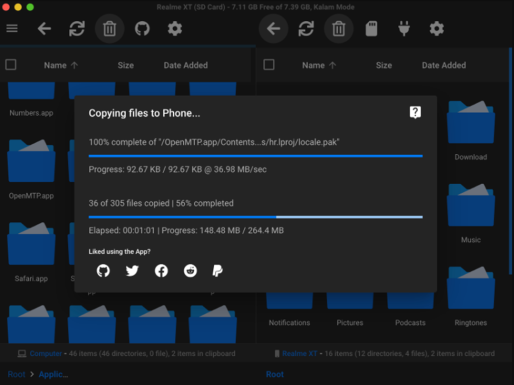514x385 pixels.
Task: Sort phone pane by Name column
Action: (x=319, y=65)
